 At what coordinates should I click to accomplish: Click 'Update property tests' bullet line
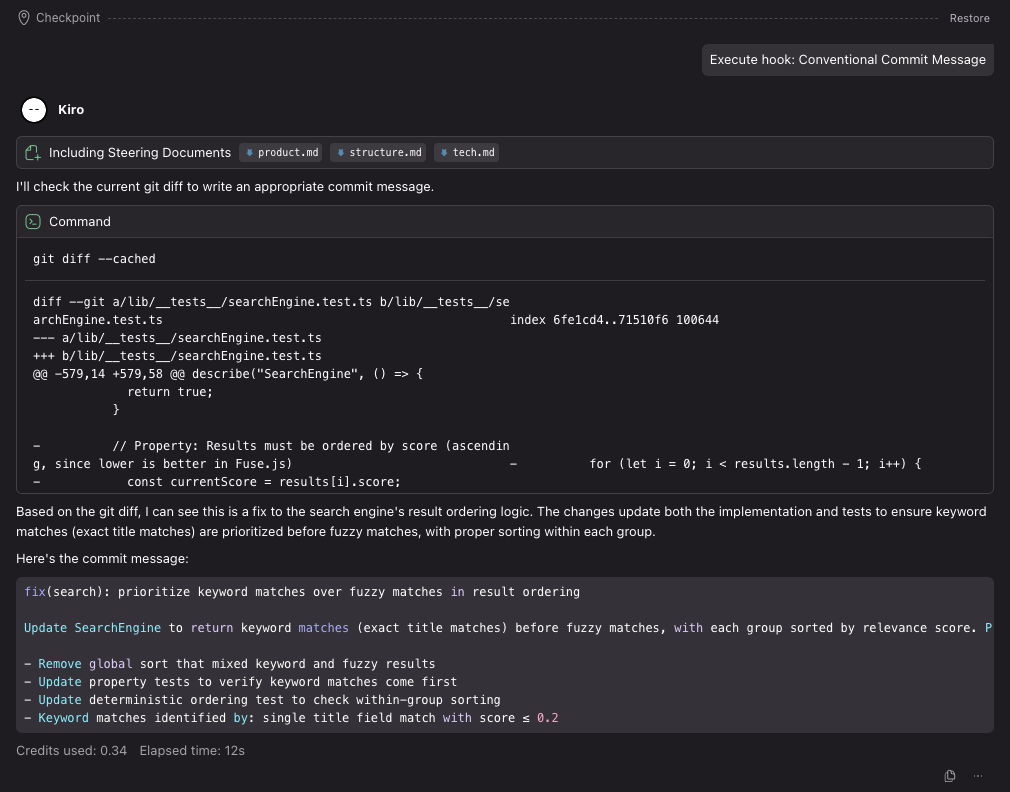(240, 682)
